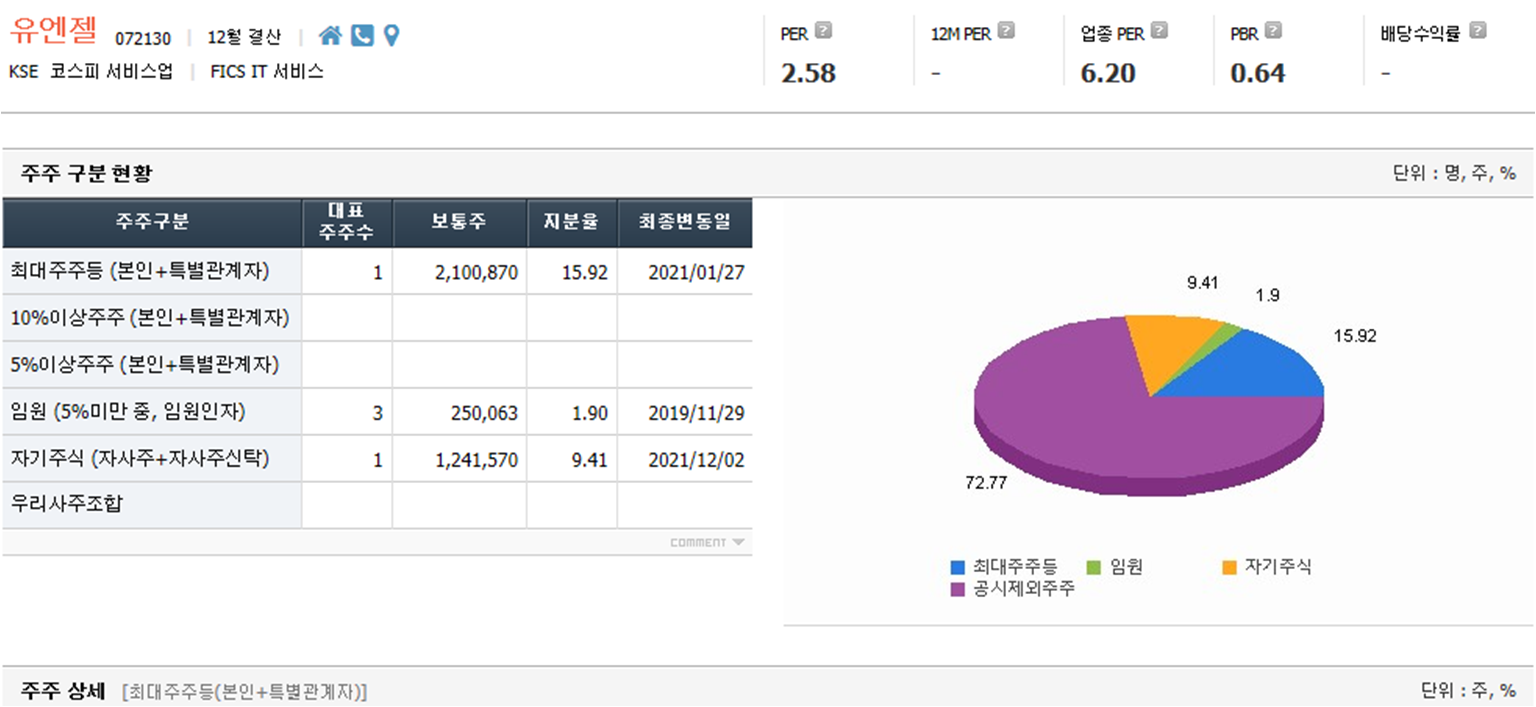Click the stock code 072130
This screenshot has width=1536, height=707.
143,39
